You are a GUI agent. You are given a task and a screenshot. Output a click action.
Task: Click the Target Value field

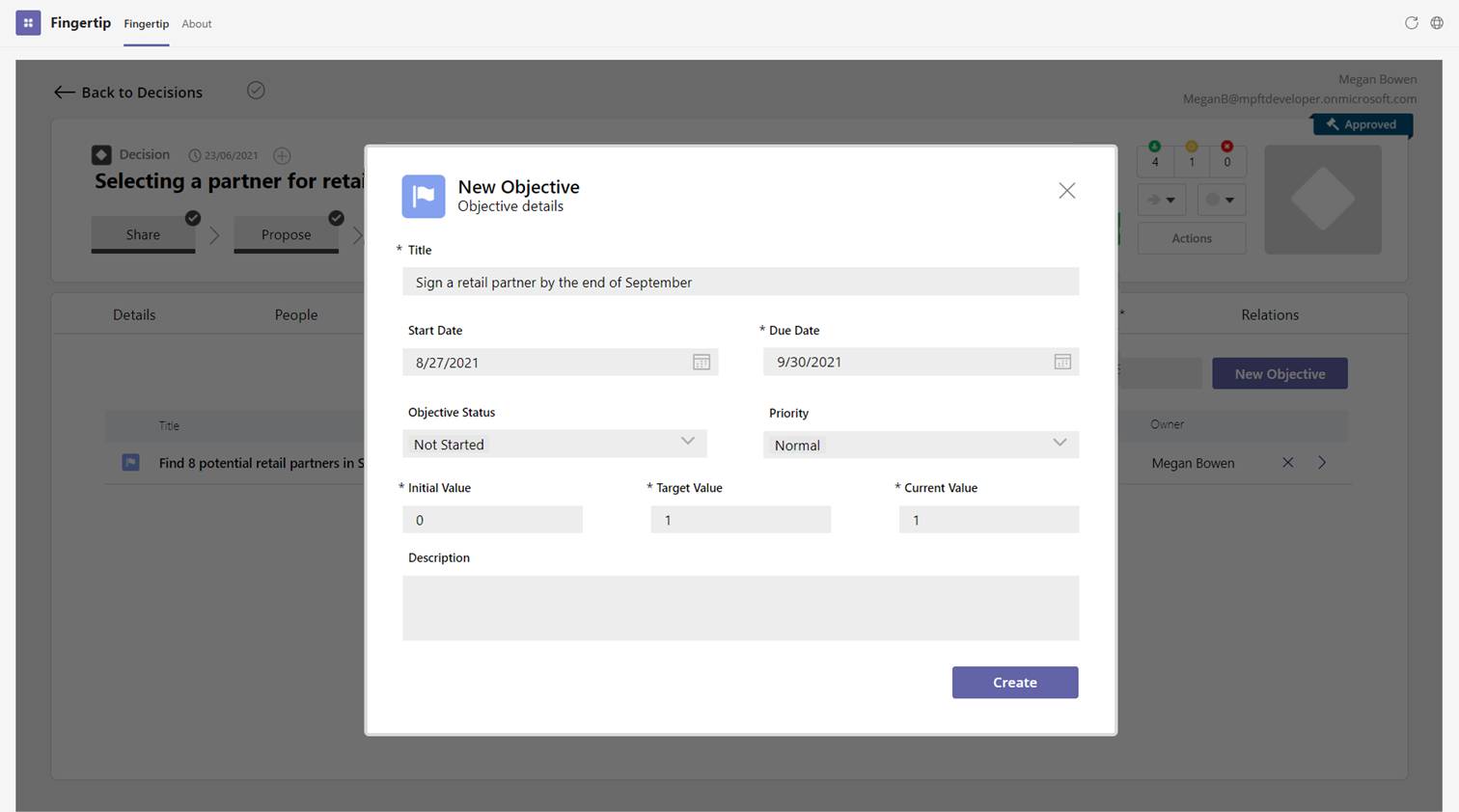(740, 520)
